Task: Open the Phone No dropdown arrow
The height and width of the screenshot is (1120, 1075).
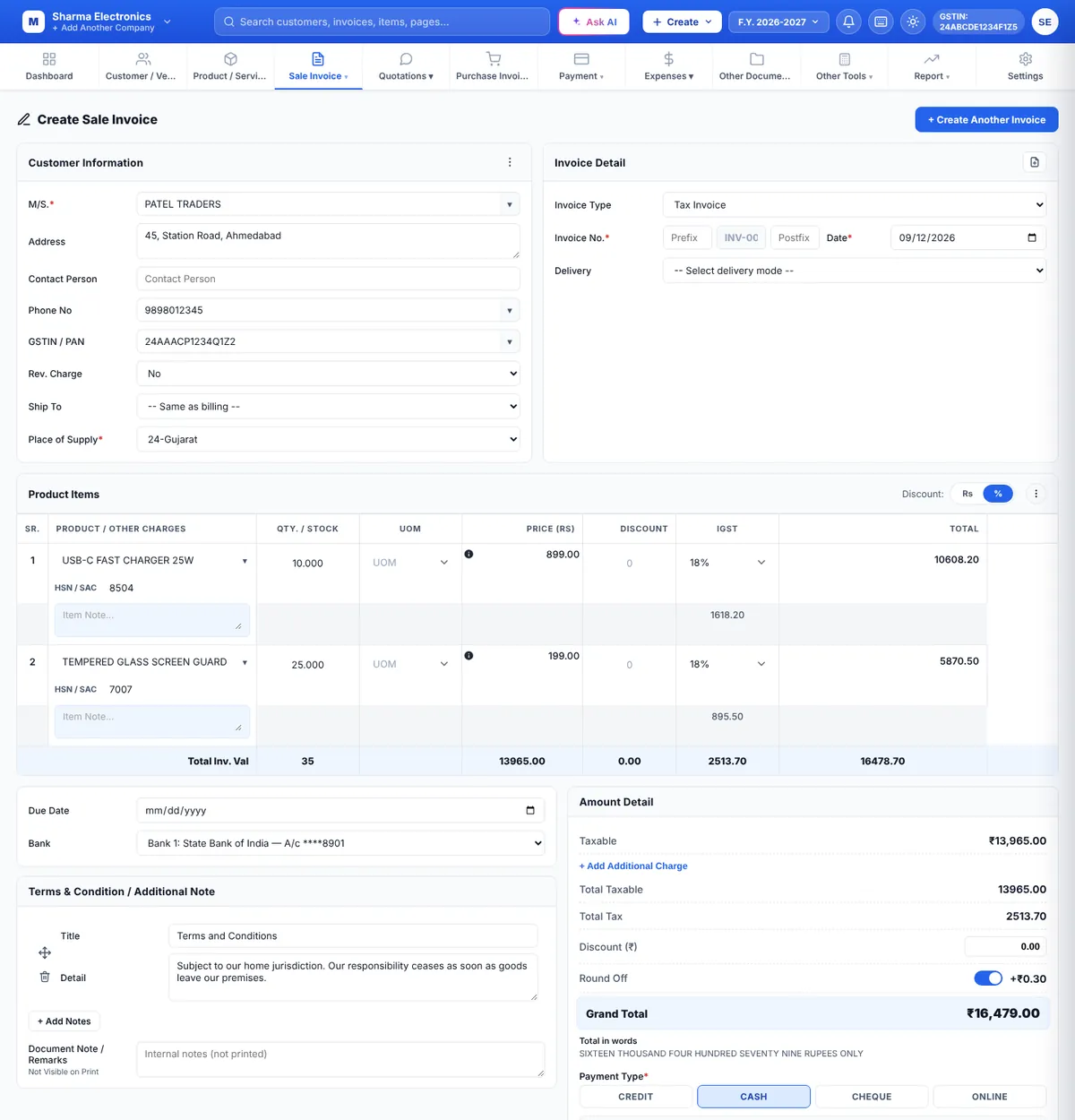Action: tap(510, 310)
